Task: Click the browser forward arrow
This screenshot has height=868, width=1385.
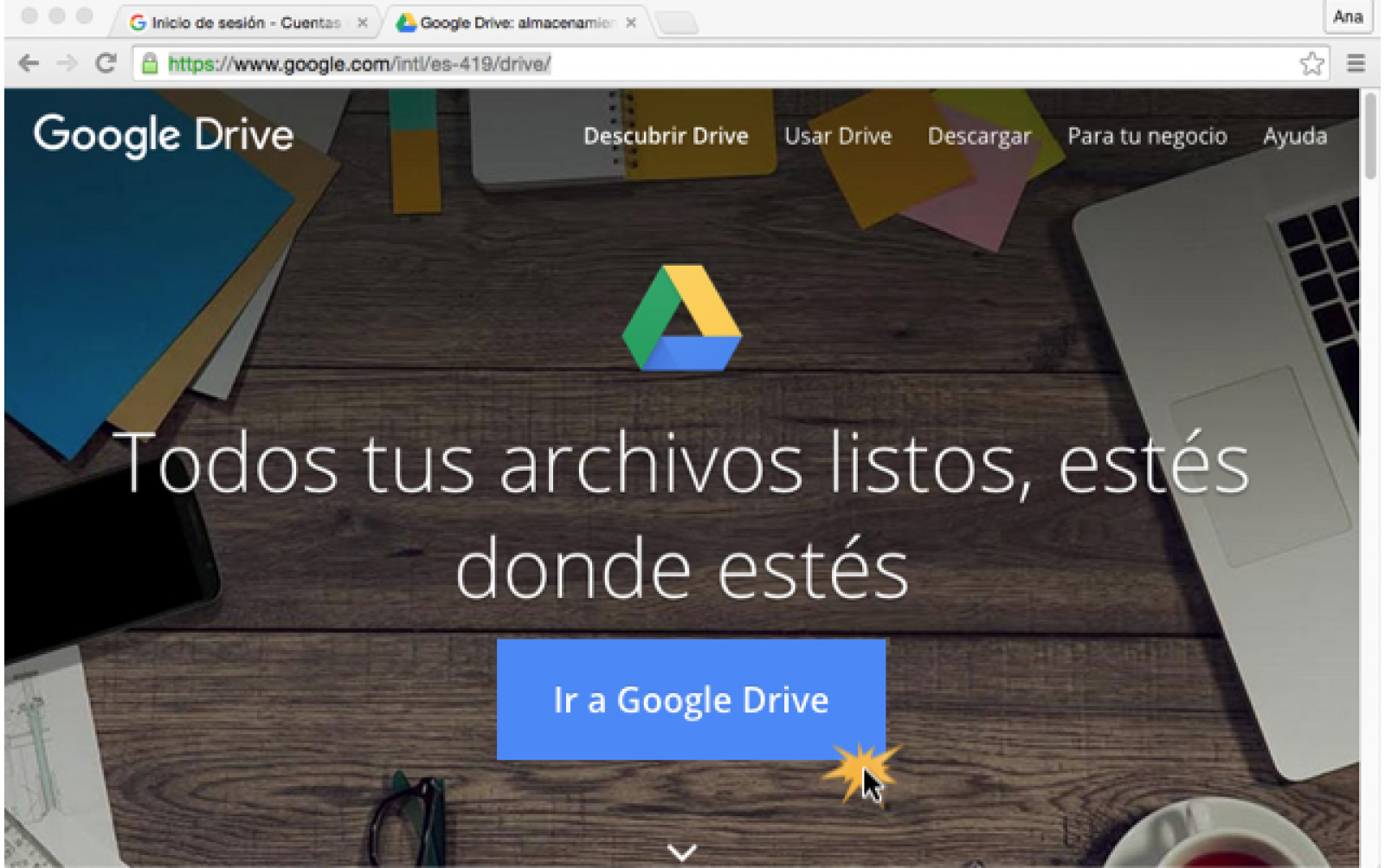Action: (x=68, y=63)
